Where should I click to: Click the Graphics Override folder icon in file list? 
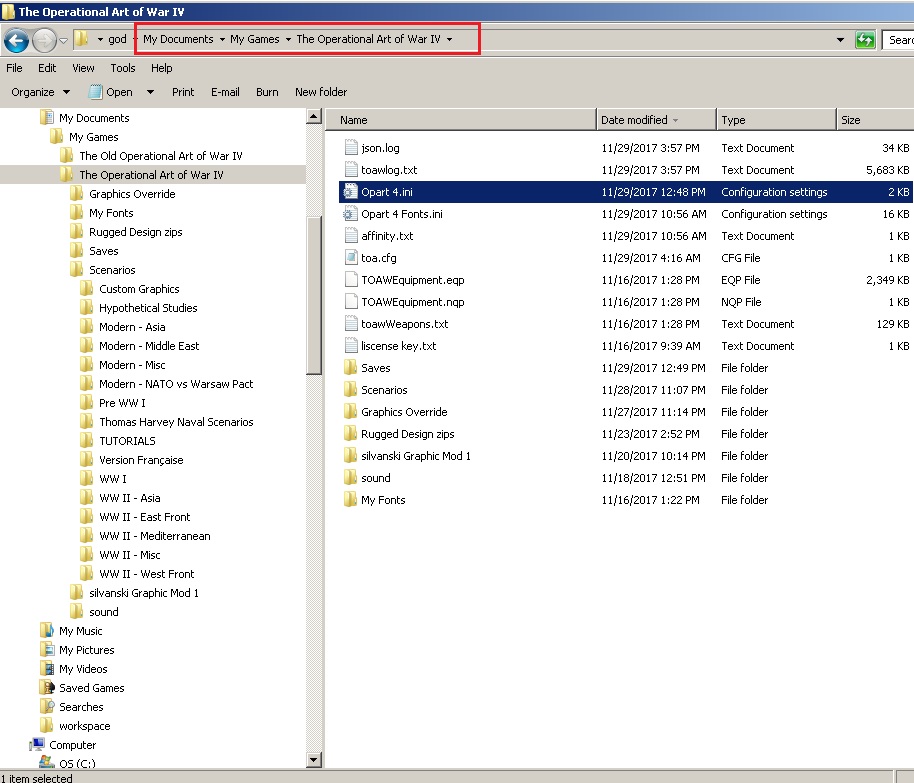(x=350, y=412)
